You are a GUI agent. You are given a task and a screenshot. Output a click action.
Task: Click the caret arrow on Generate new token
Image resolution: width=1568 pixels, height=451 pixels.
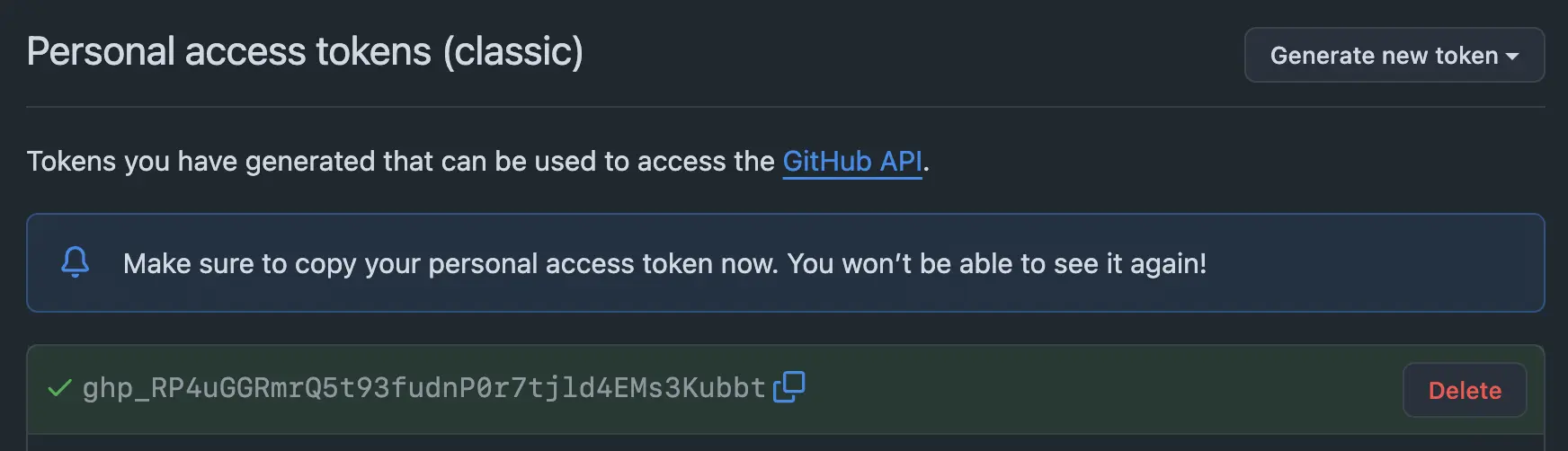(x=1512, y=57)
